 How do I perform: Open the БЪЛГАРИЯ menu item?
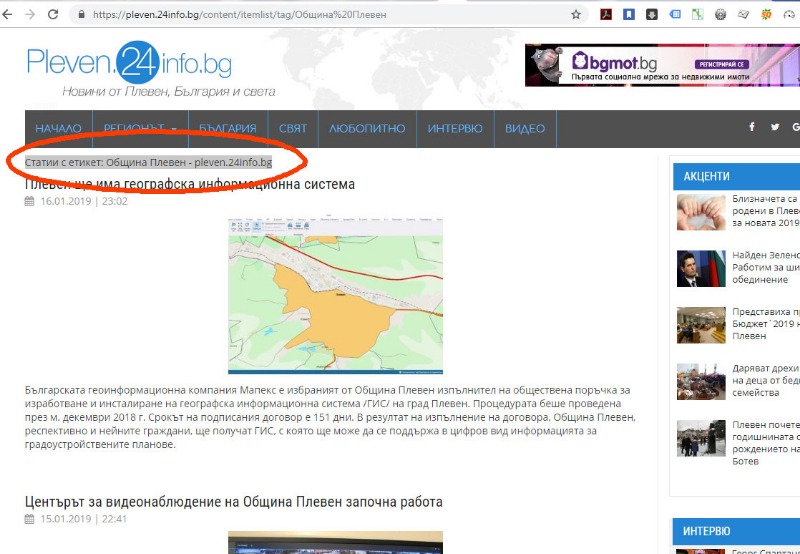pyautogui.click(x=228, y=129)
